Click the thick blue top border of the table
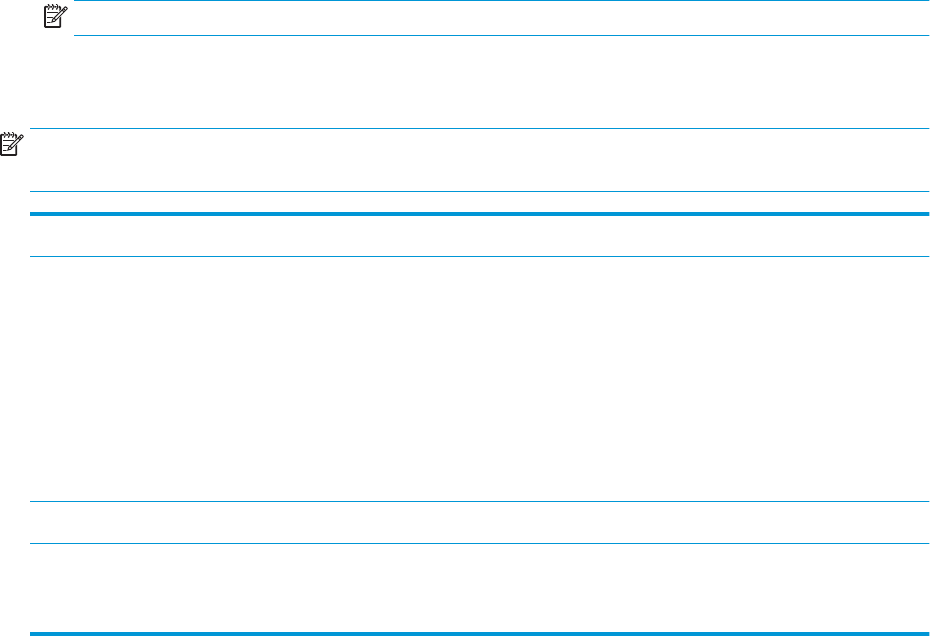This screenshot has width=930, height=636. click(479, 214)
